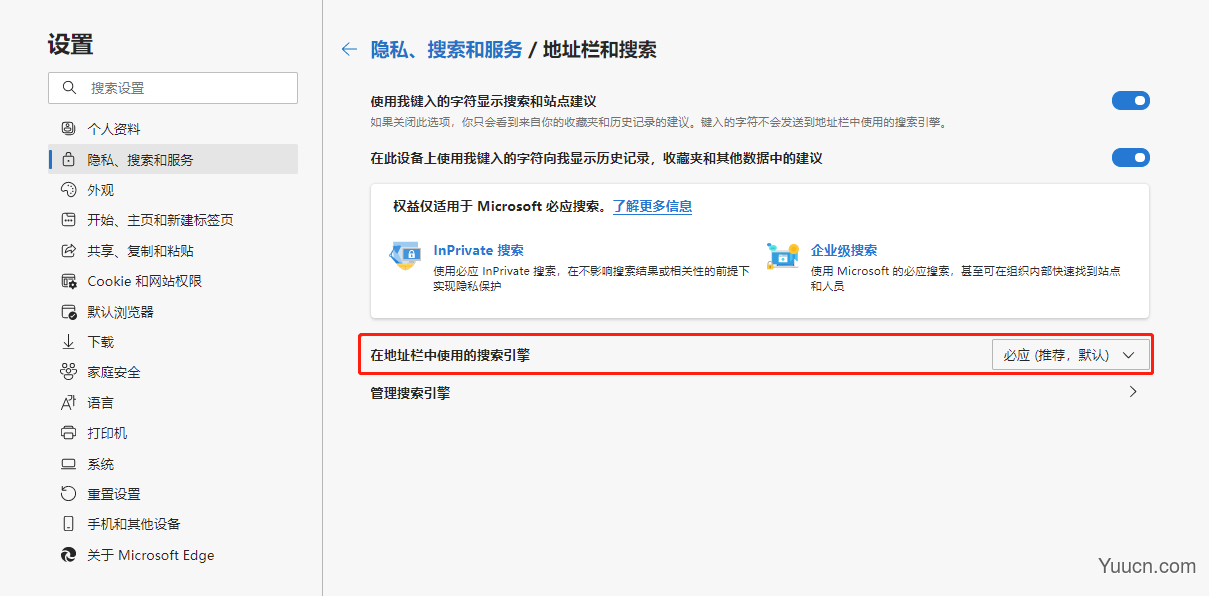The width and height of the screenshot is (1209, 596).
Task: Click the icon beside Cookie 和网站权限
Action: [68, 281]
